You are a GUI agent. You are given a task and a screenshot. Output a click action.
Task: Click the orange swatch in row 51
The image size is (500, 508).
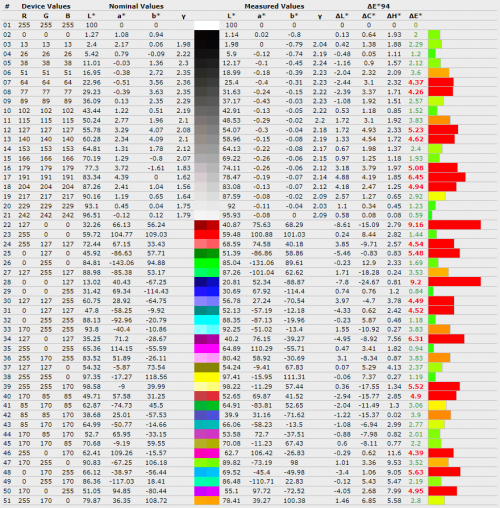click(x=207, y=500)
